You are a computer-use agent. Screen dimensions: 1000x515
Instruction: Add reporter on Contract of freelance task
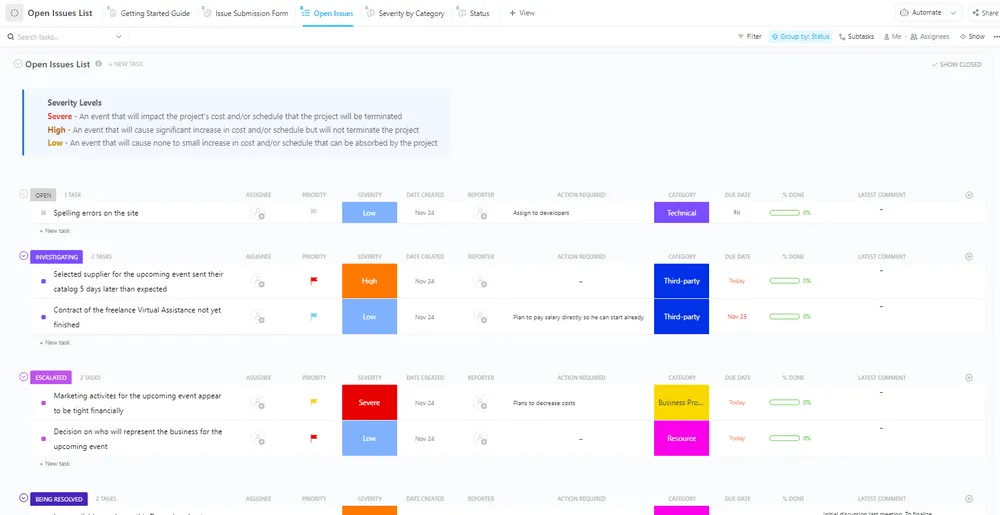[480, 317]
